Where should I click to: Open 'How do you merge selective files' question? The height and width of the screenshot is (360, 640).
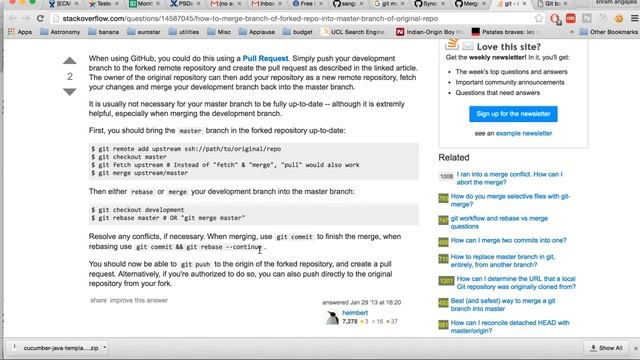coord(510,200)
